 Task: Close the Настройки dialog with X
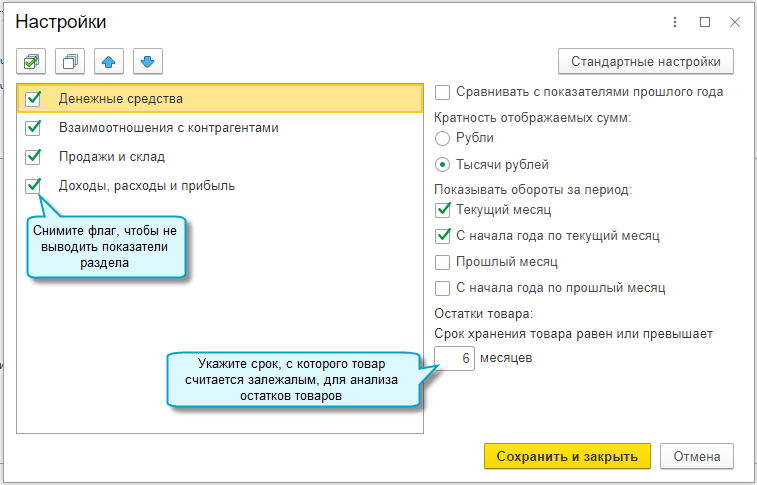pos(735,21)
